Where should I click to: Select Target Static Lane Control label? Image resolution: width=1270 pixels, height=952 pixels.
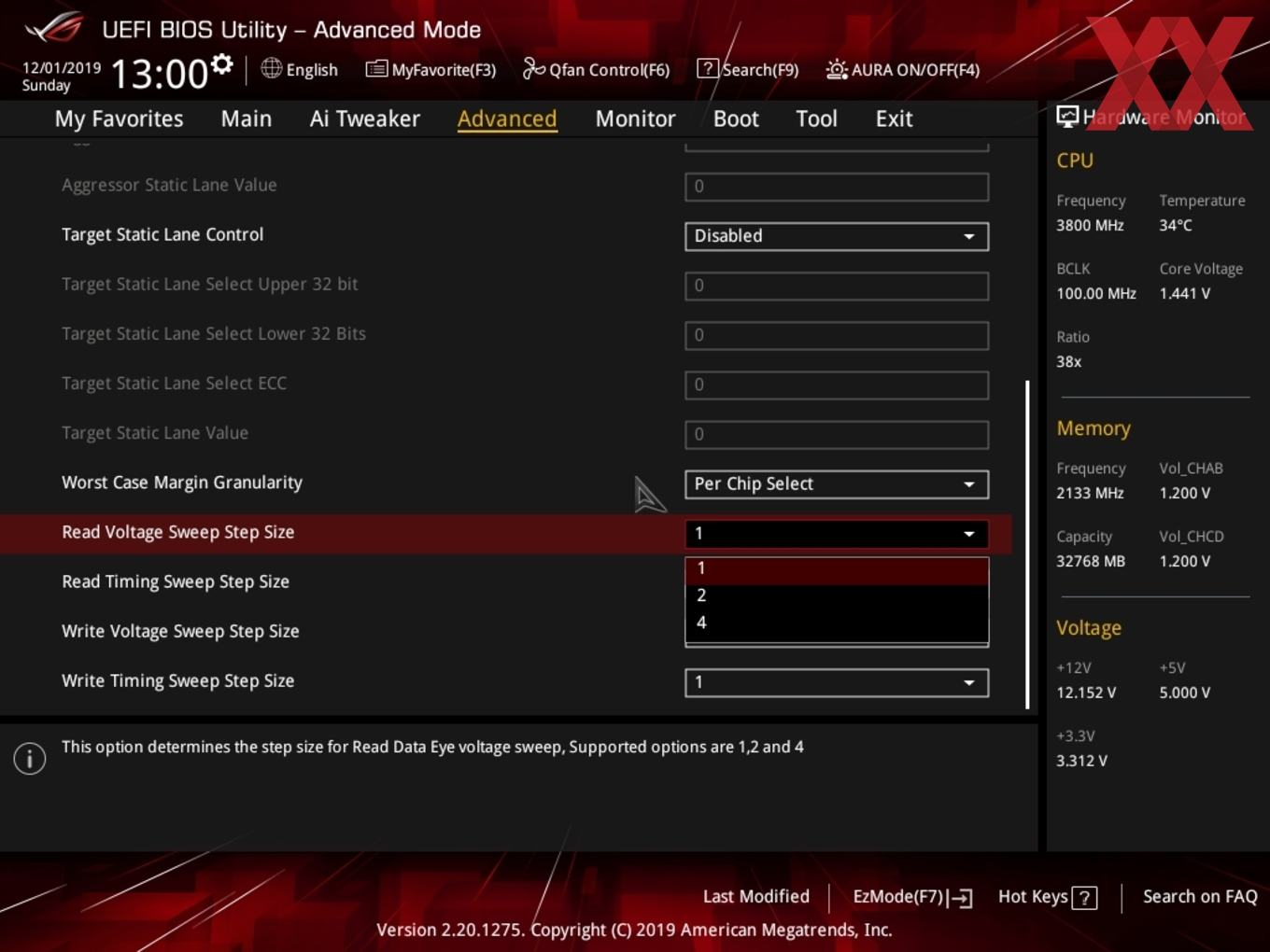click(162, 234)
